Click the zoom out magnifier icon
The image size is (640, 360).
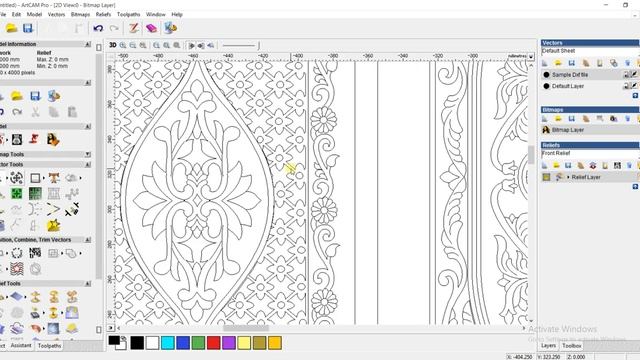pos(133,45)
